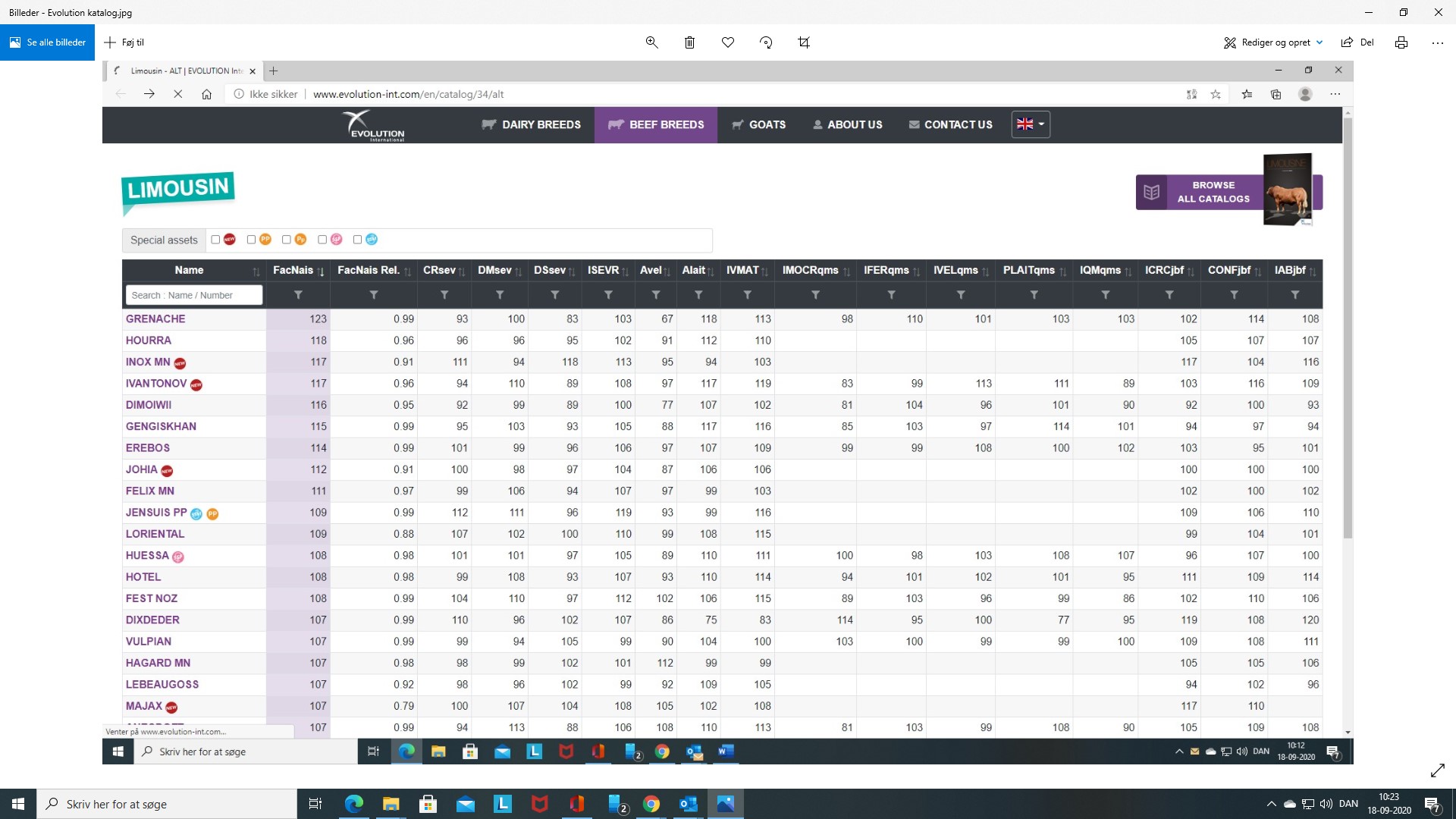1456x819 pixels.
Task: Open Mail app from the taskbar
Action: (x=465, y=804)
